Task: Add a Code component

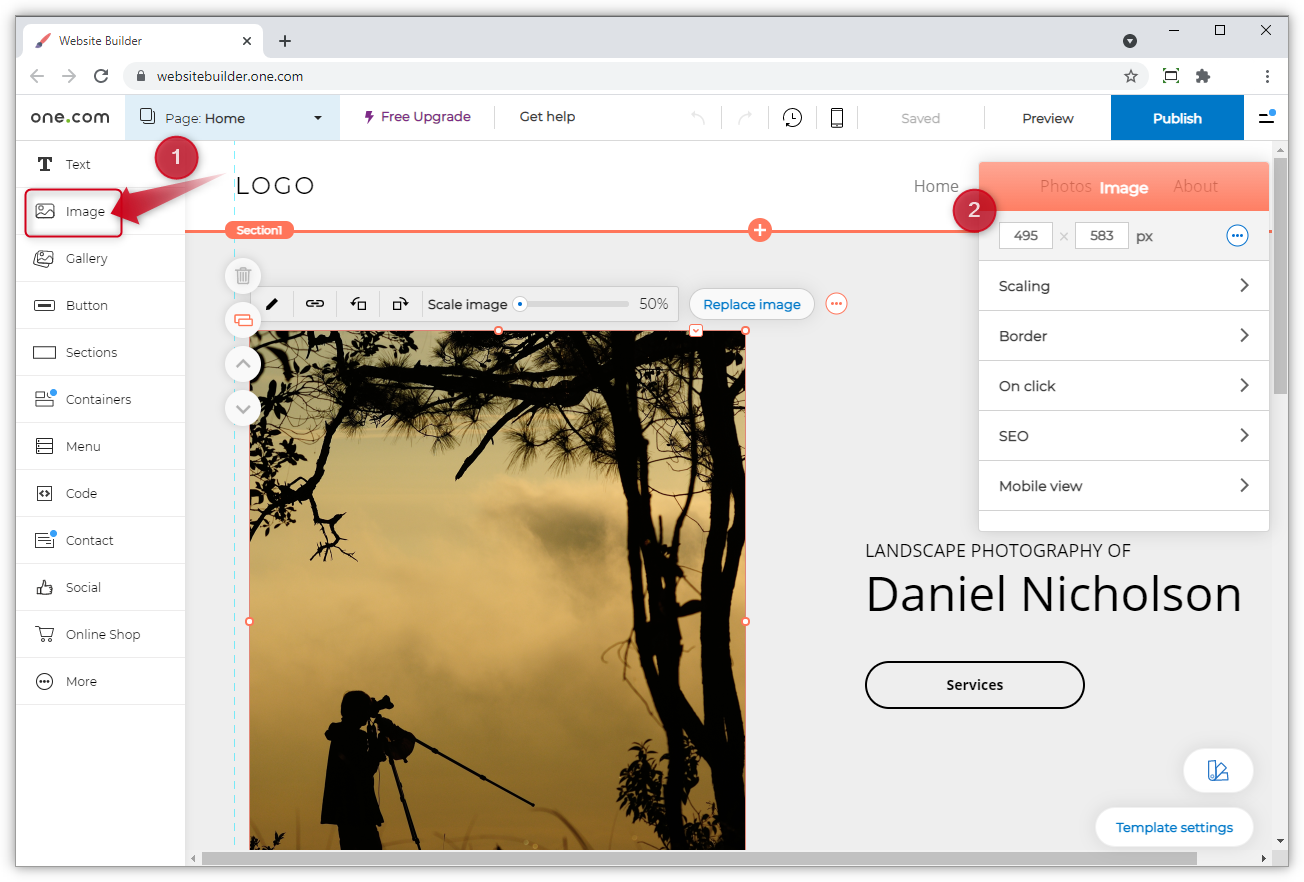Action: click(100, 493)
